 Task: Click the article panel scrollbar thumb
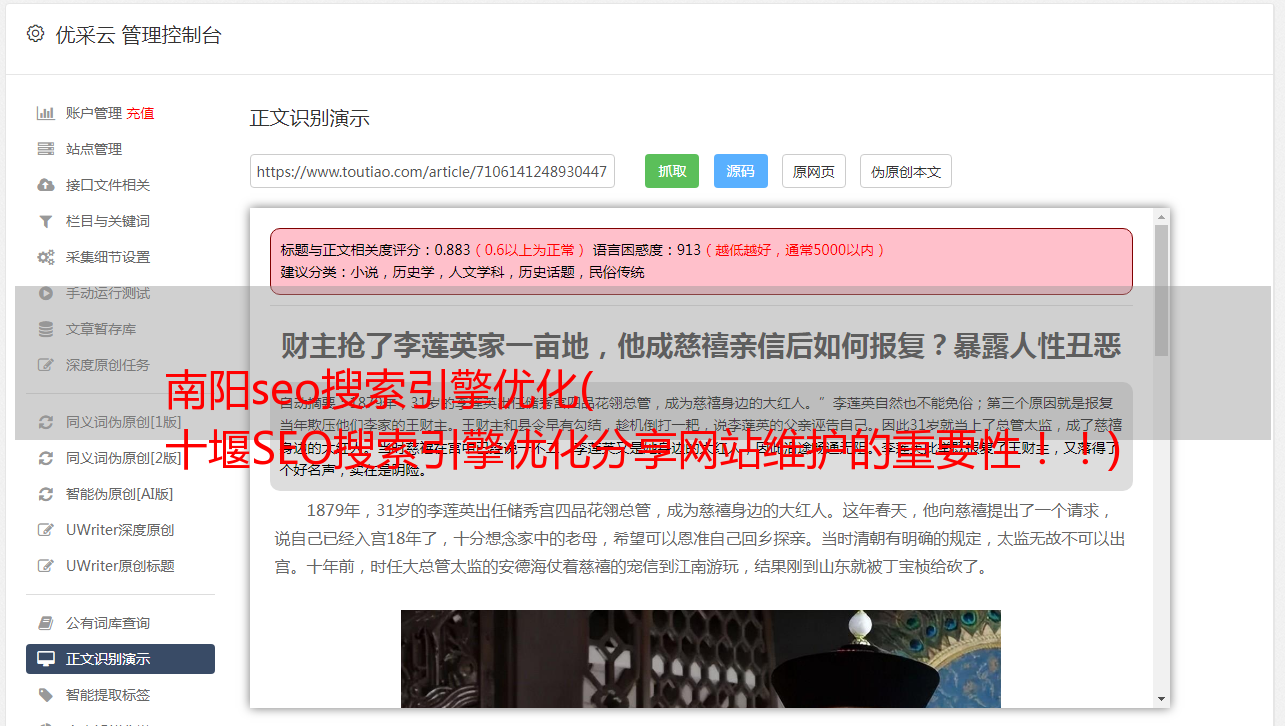click(x=1161, y=290)
